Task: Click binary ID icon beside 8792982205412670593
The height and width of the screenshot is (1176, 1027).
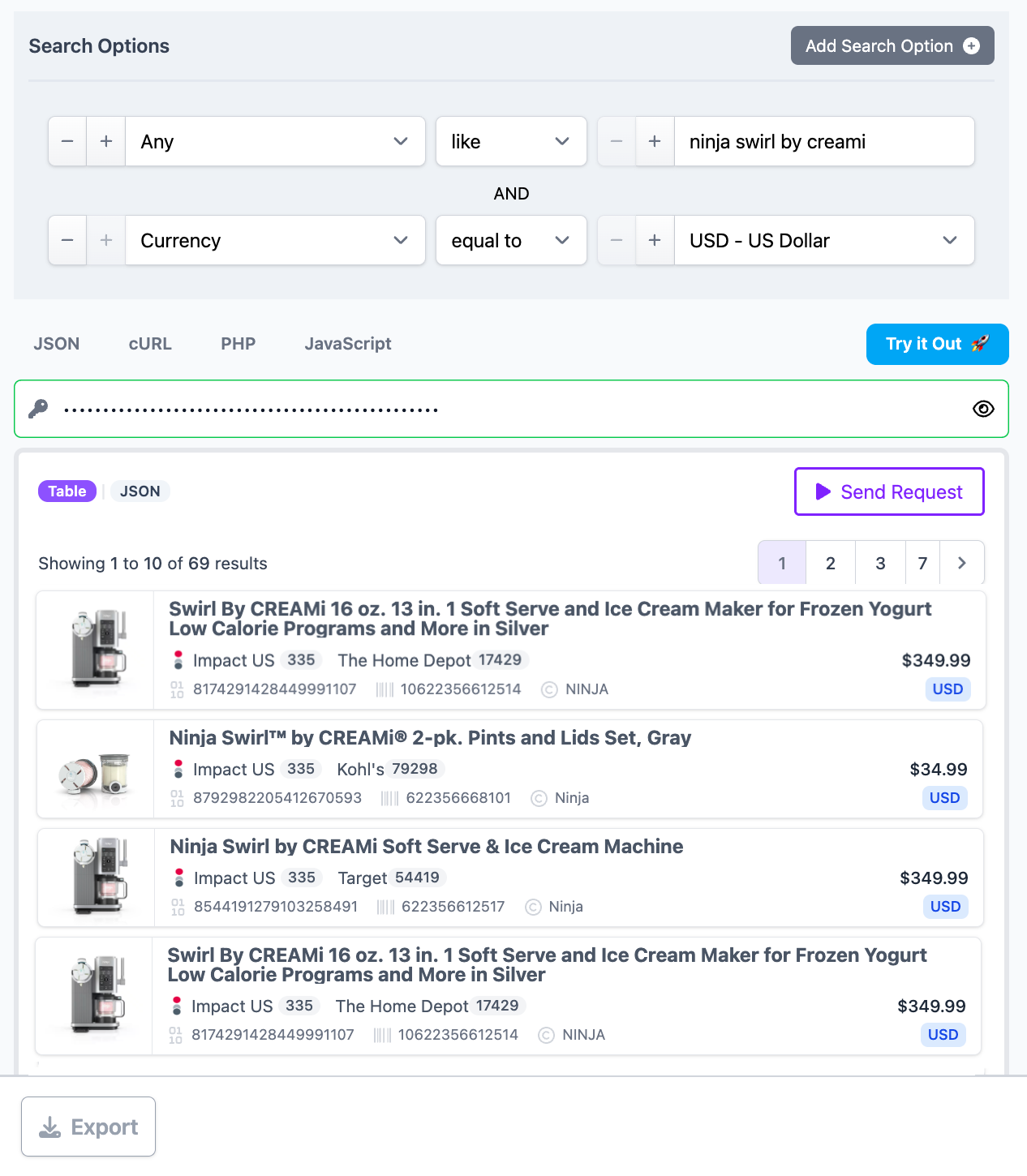Action: point(177,798)
